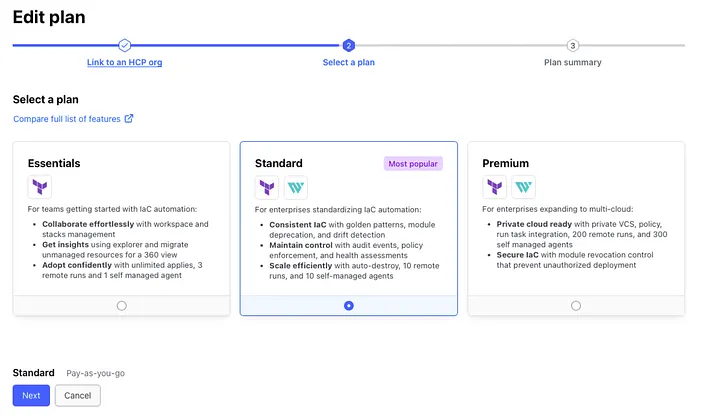Click the Premium plan card heading
The height and width of the screenshot is (418, 720).
(x=505, y=163)
